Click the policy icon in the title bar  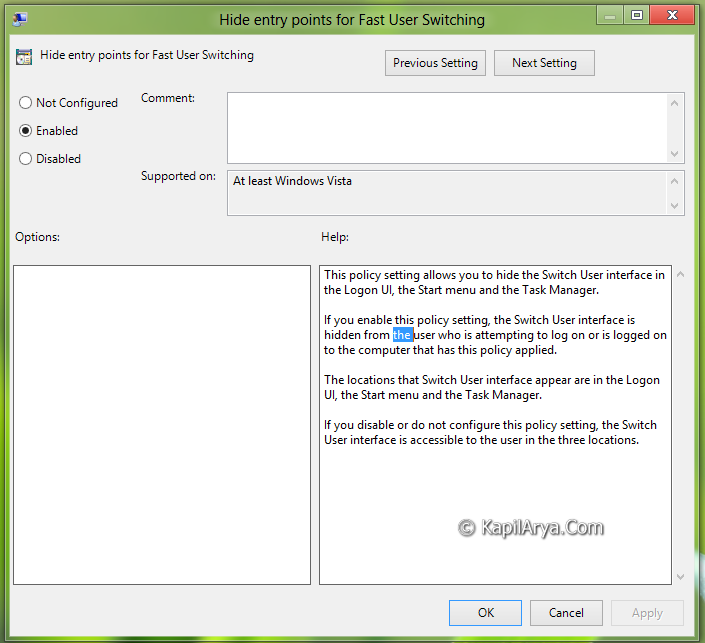(x=20, y=19)
